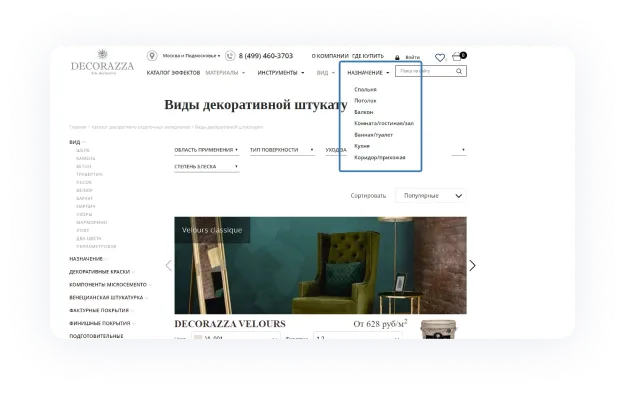625x394 pixels.
Task: Collapse the Вид sidebar section
Action: pyautogui.click(x=77, y=142)
